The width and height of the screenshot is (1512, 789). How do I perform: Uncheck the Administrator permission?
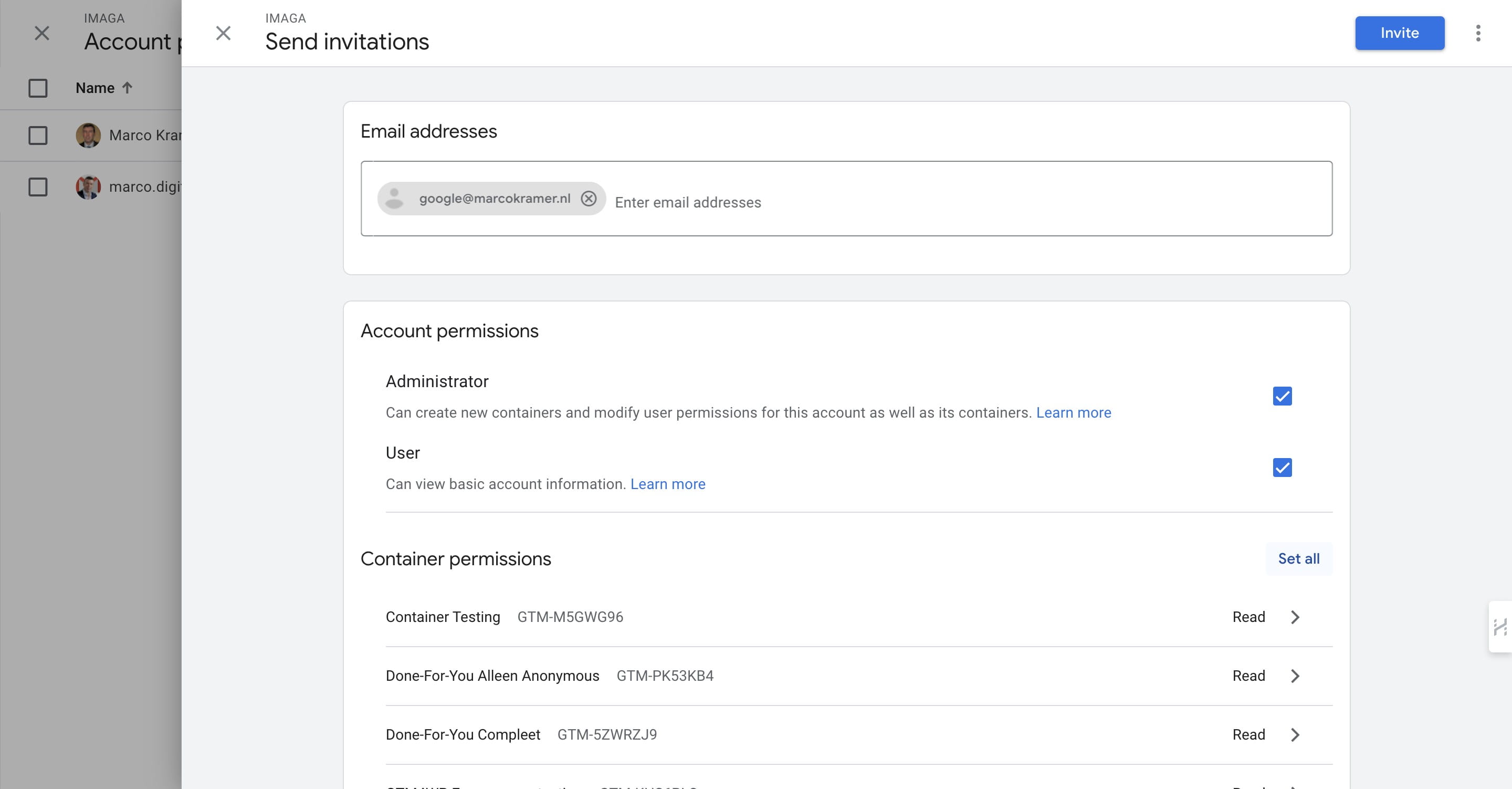click(x=1283, y=397)
